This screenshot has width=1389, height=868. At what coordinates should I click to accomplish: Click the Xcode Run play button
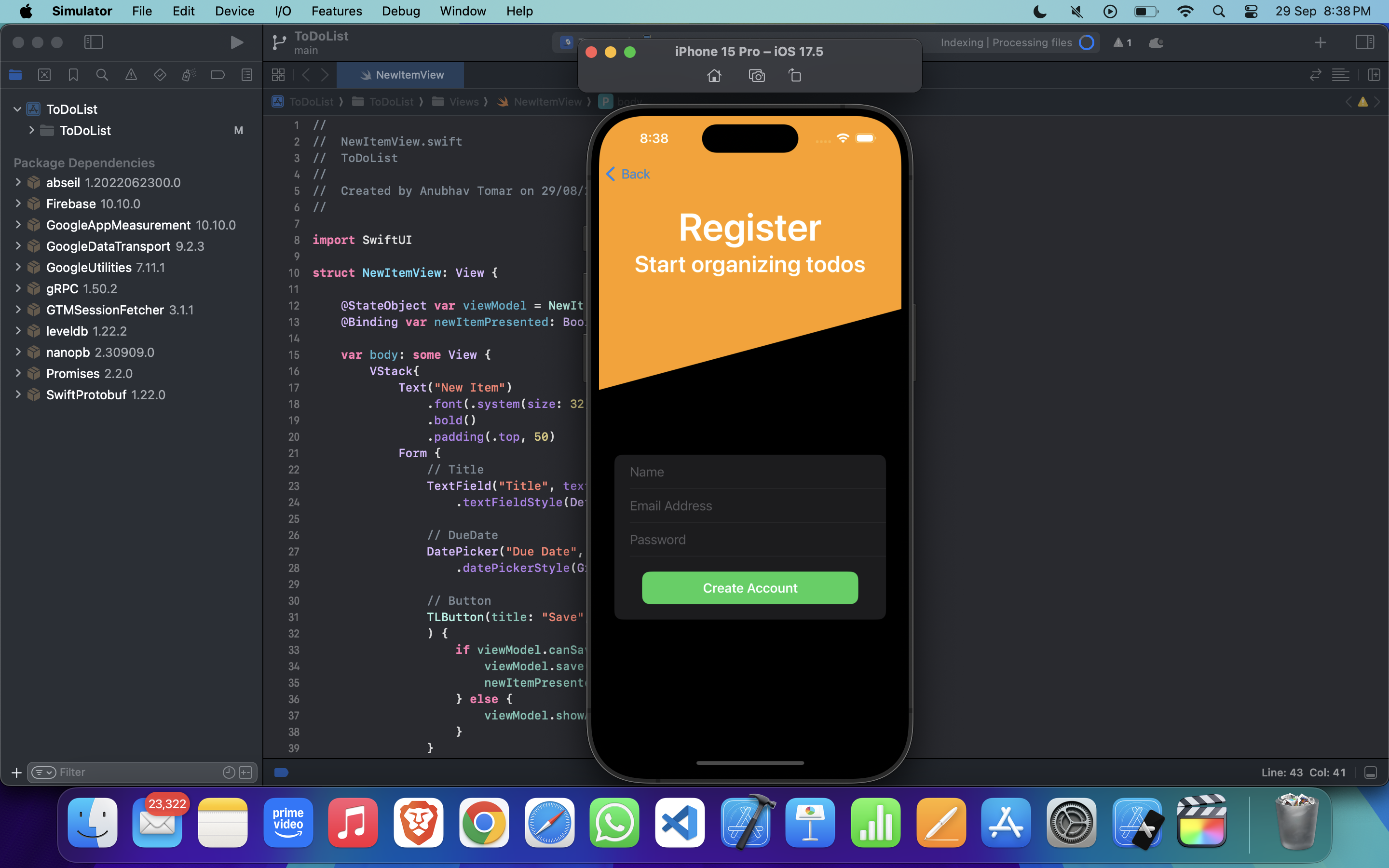[236, 42]
